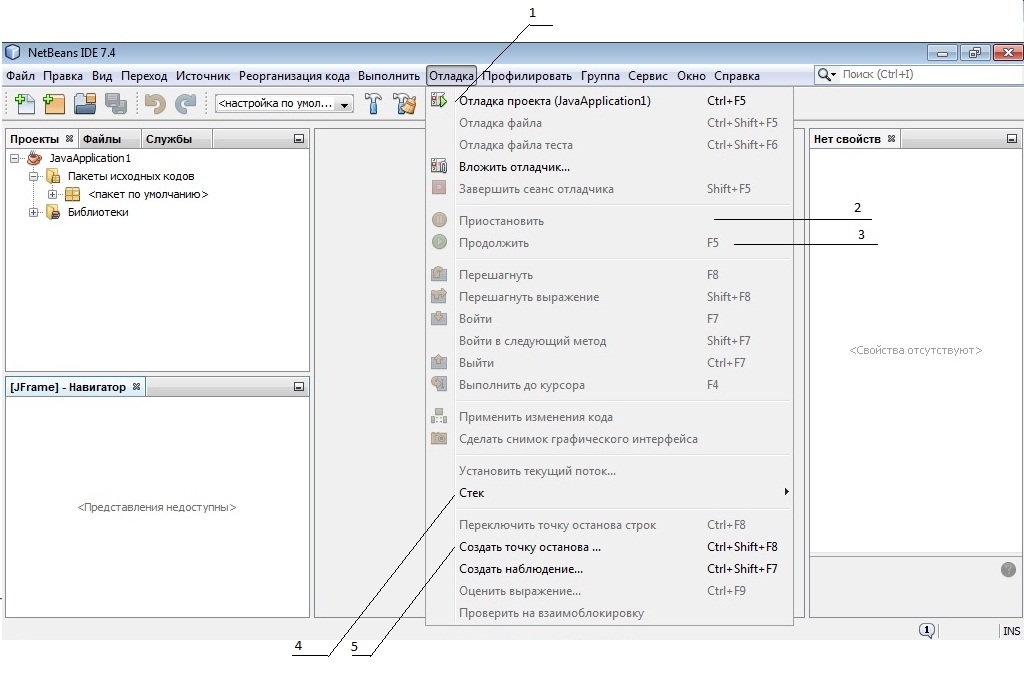Open the Вид menu
The width and height of the screenshot is (1024, 684).
tap(102, 76)
